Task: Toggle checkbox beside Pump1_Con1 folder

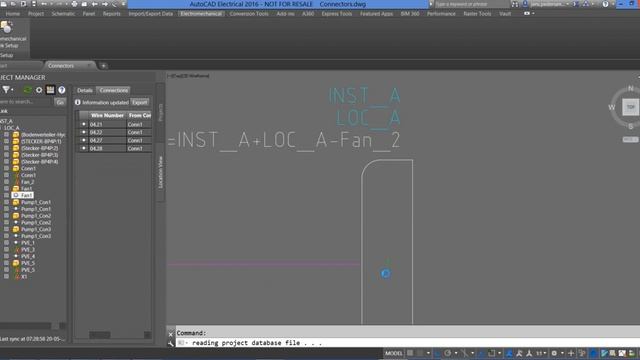Action: 7,202
